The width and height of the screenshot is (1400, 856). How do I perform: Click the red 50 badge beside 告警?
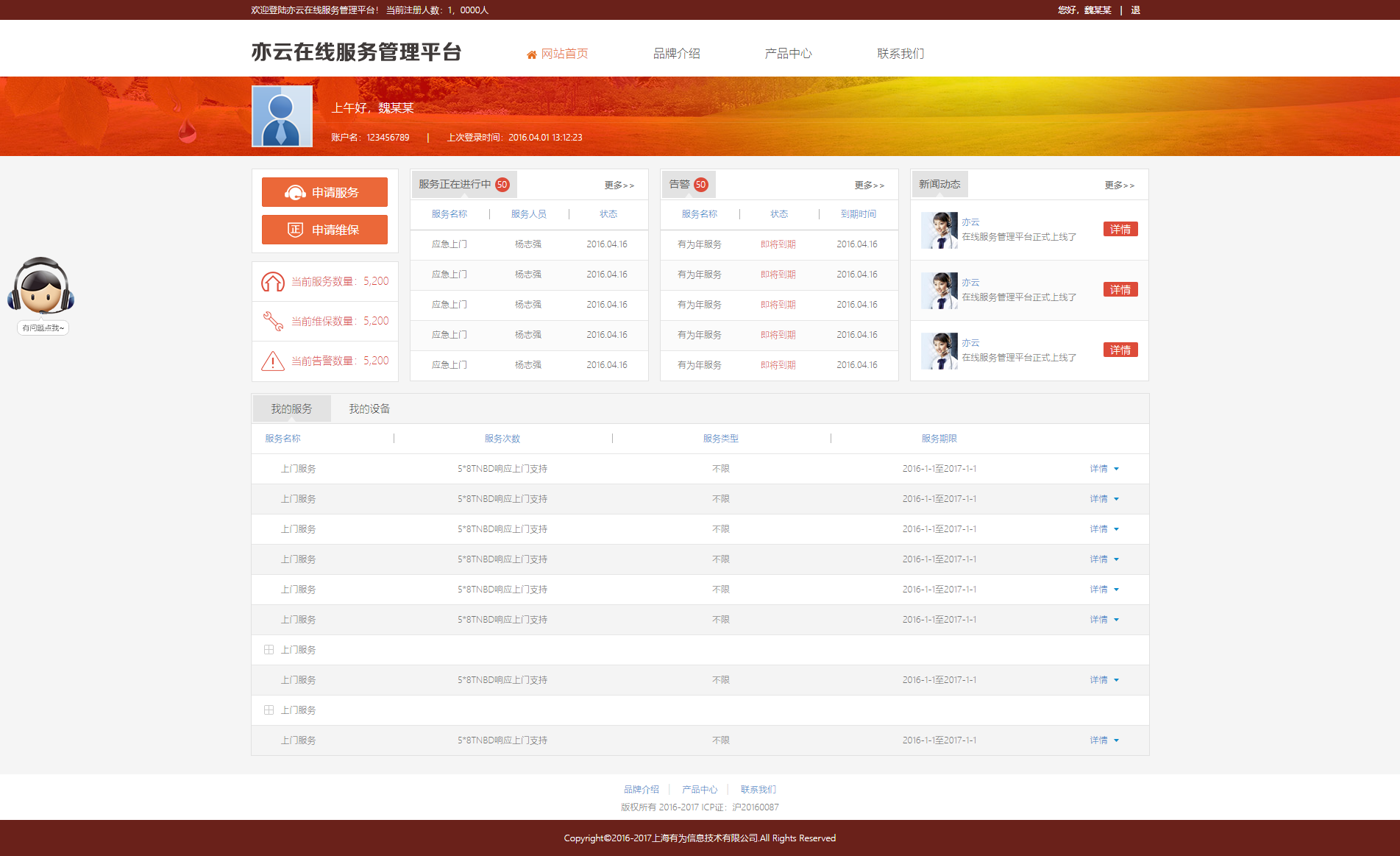coord(700,185)
